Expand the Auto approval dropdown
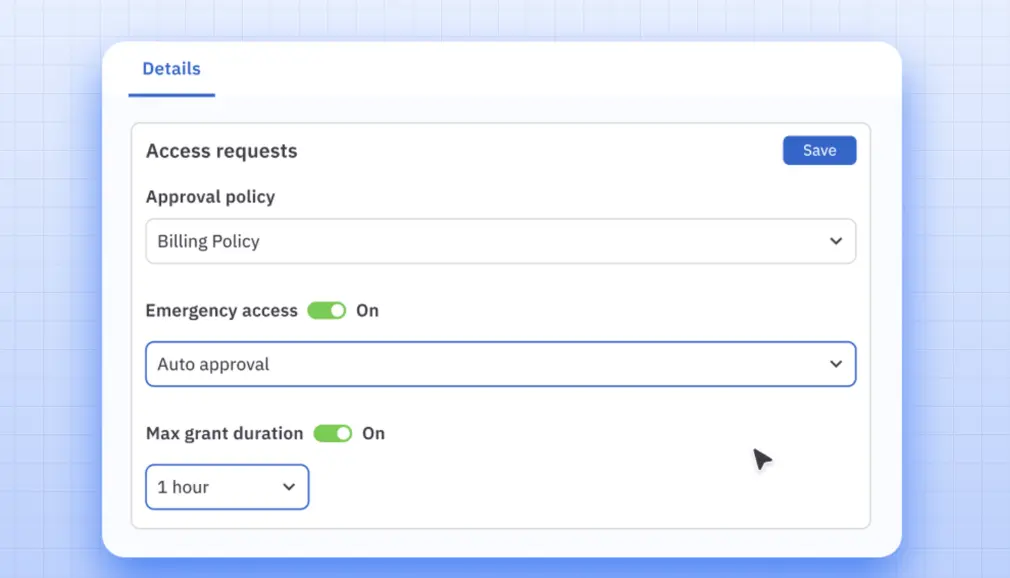The width and height of the screenshot is (1010, 578). pyautogui.click(x=500, y=364)
